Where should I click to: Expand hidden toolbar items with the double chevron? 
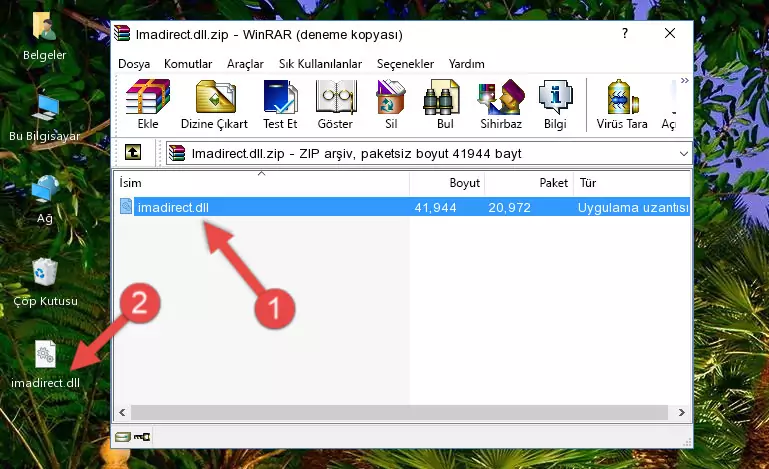[x=685, y=80]
